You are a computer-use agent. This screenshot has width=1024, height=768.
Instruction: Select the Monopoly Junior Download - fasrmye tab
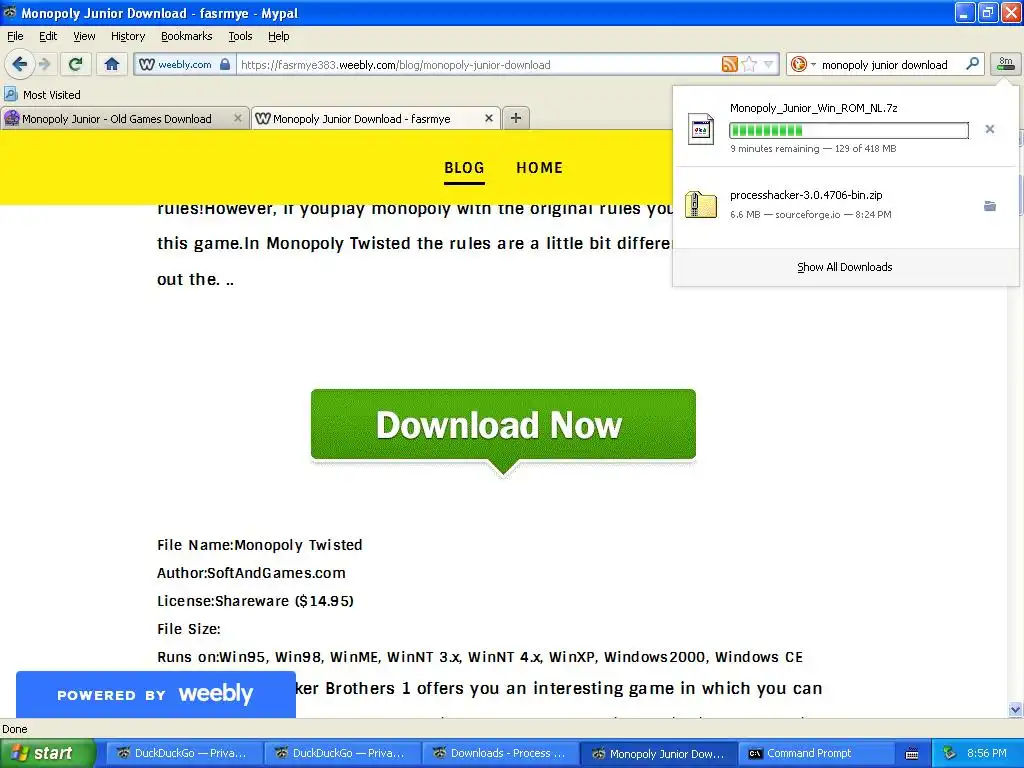(x=376, y=118)
